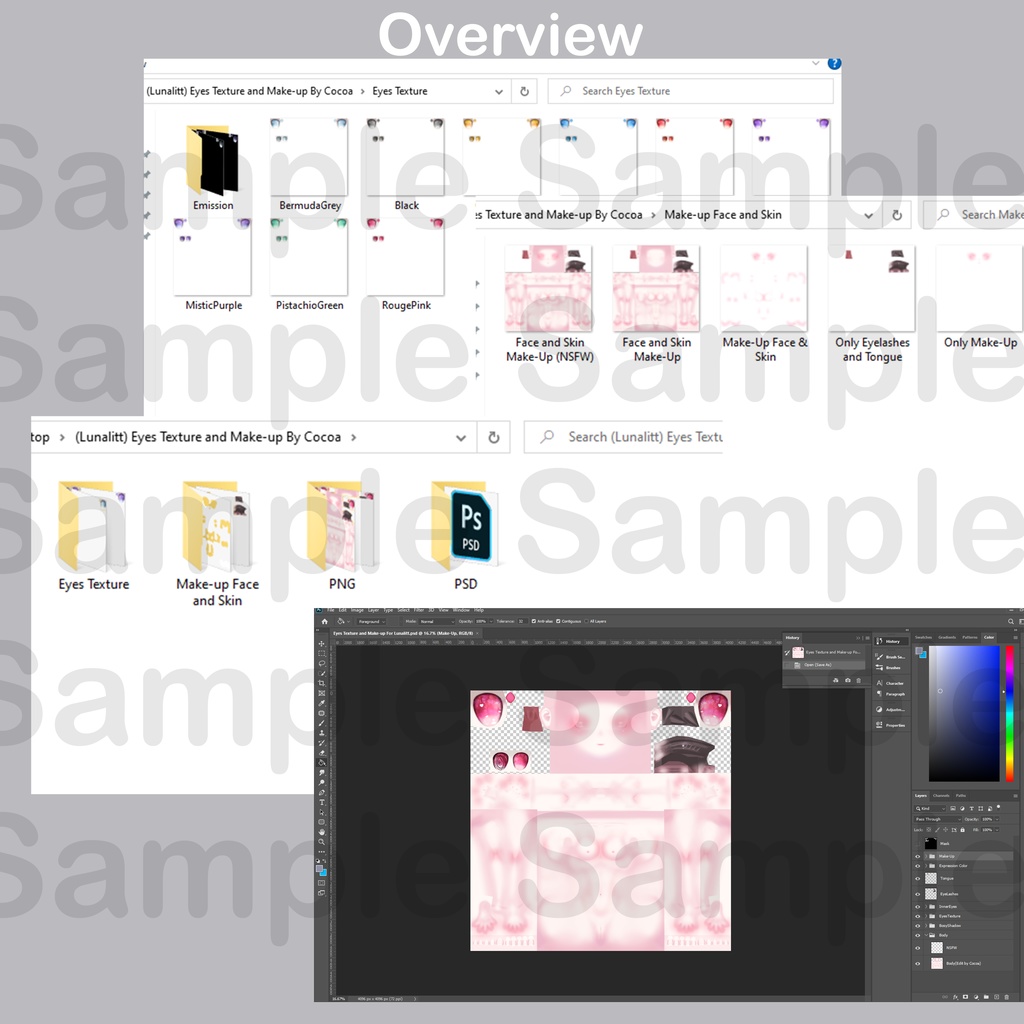Viewport: 1024px width, 1024px height.
Task: Click the delete state trash in History
Action: [859, 680]
